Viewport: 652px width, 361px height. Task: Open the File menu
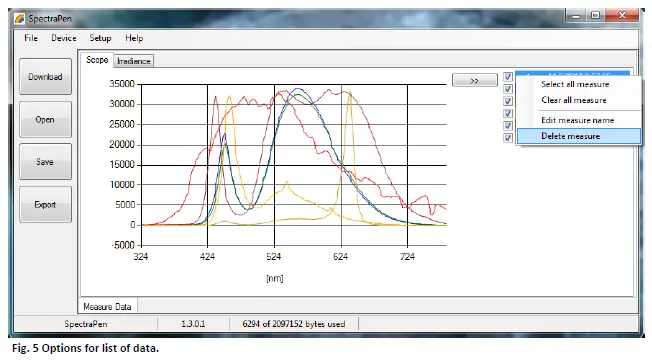(31, 38)
